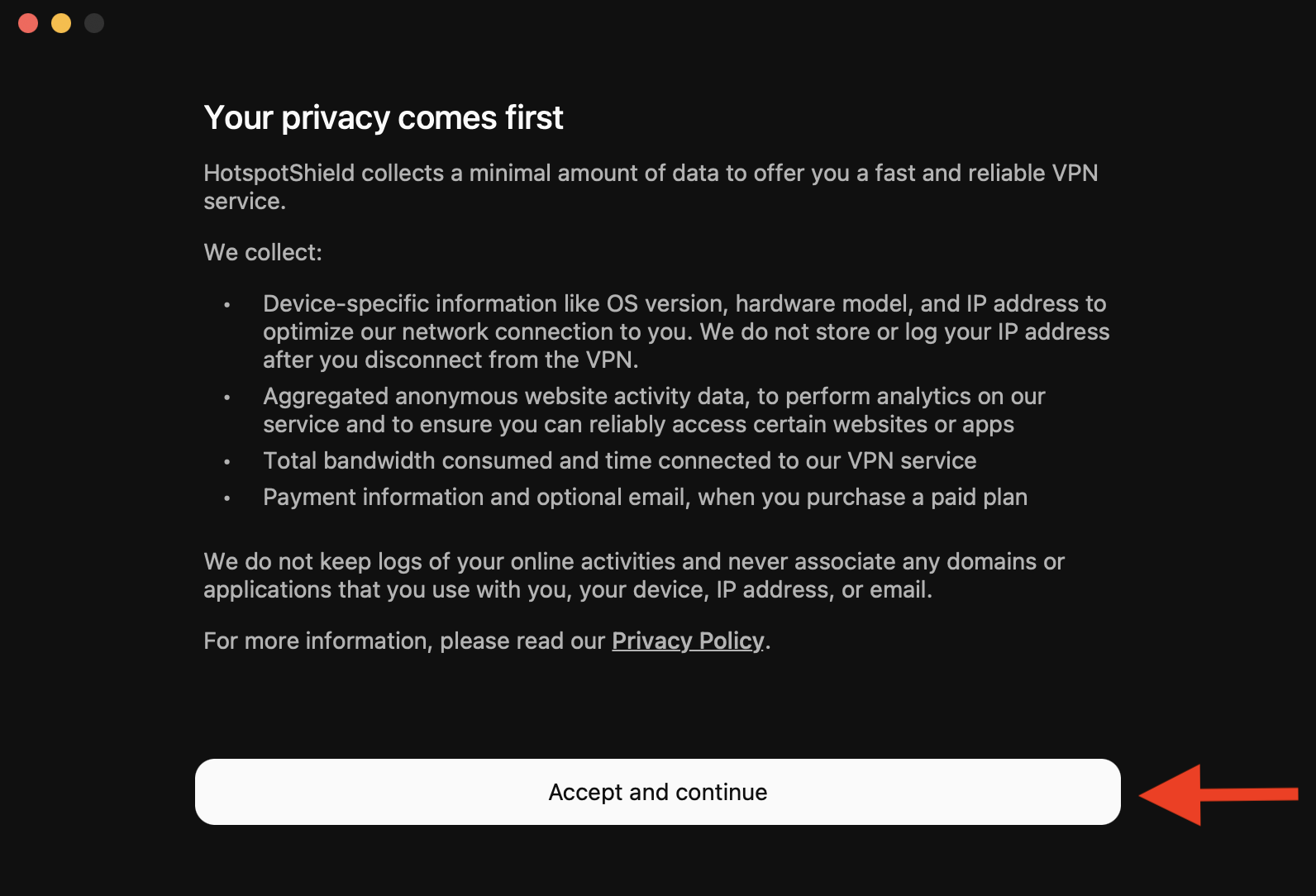Select the Total bandwidth consumed bullet item

(x=619, y=460)
